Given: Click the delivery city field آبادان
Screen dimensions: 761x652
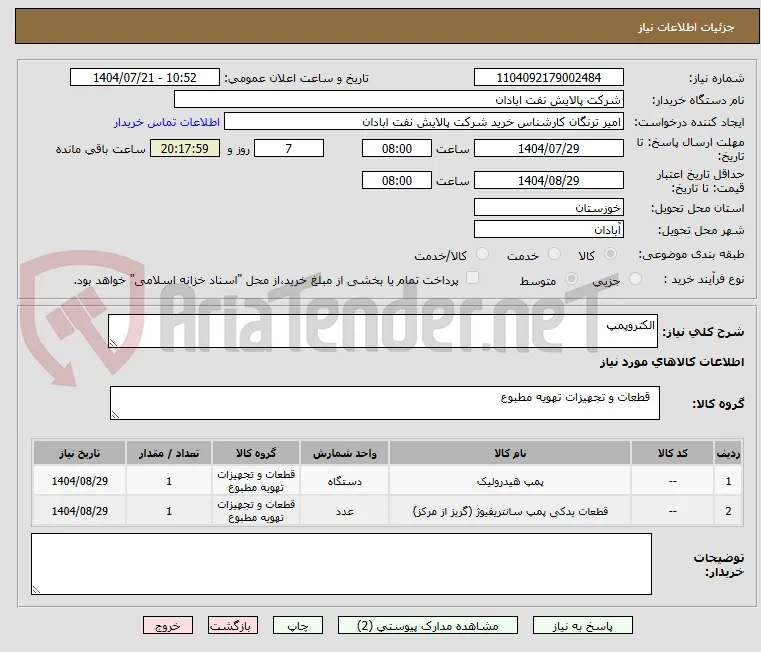Looking at the screenshot, I should (x=548, y=230).
